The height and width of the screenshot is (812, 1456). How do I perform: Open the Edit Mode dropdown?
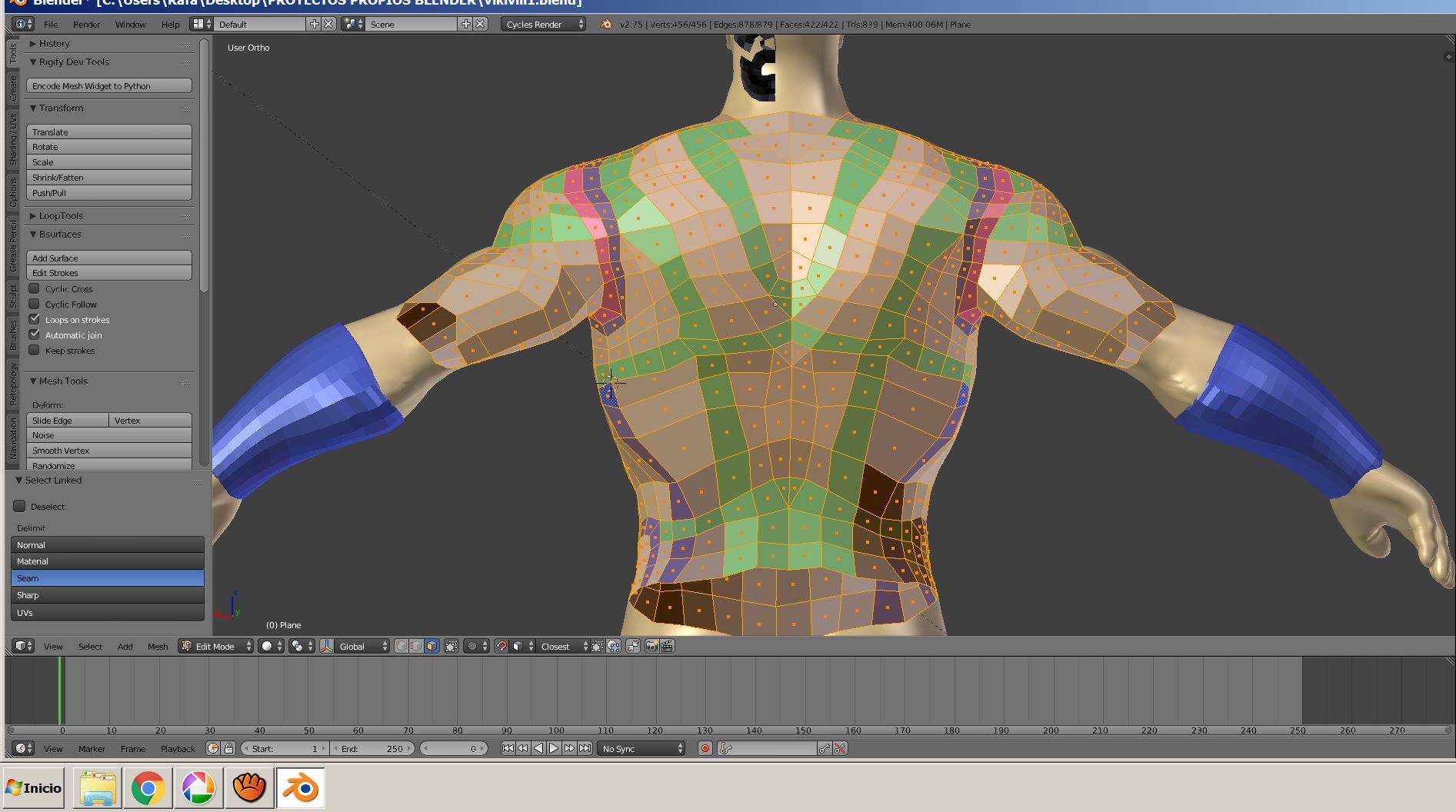216,646
